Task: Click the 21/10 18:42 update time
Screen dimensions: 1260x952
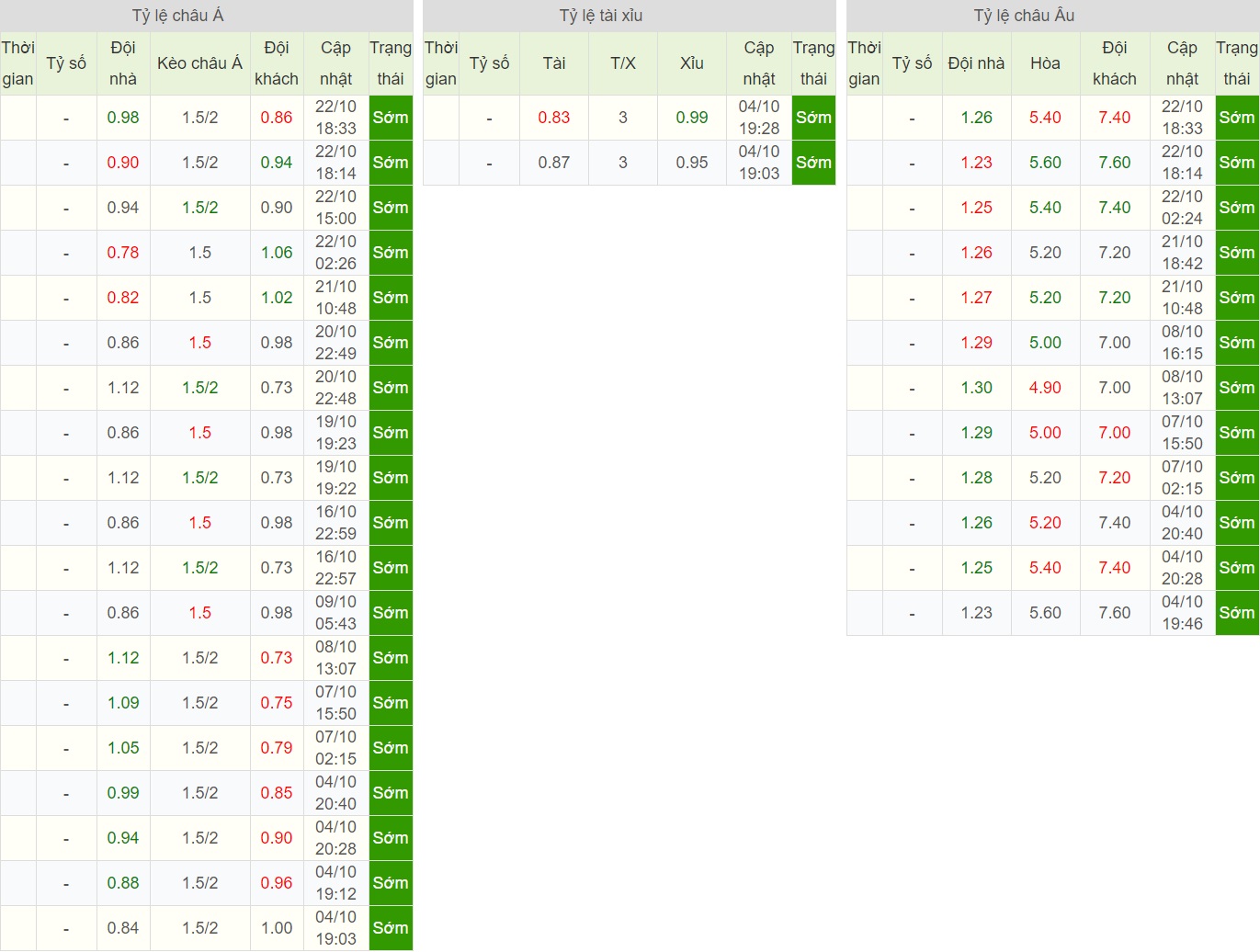Action: point(1182,253)
